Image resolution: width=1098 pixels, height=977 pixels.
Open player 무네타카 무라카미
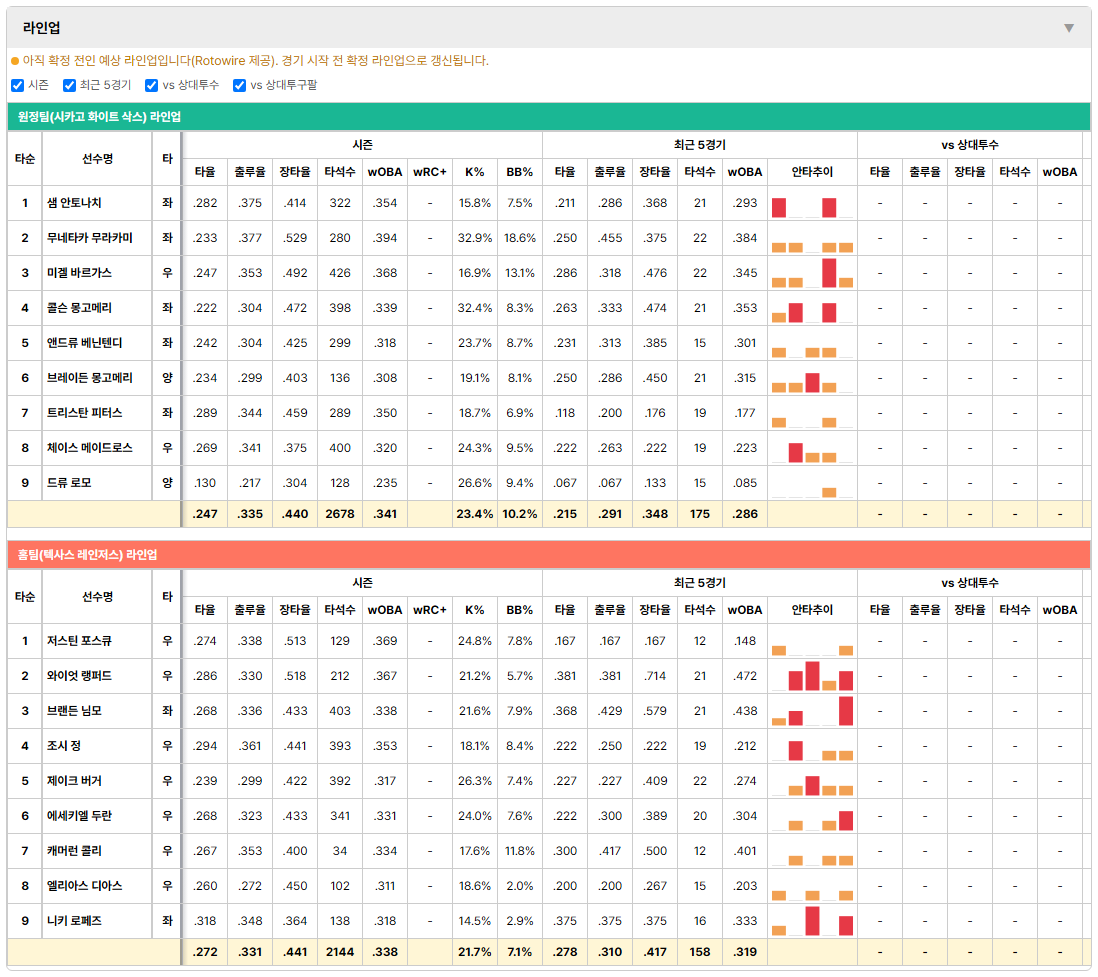90,238
